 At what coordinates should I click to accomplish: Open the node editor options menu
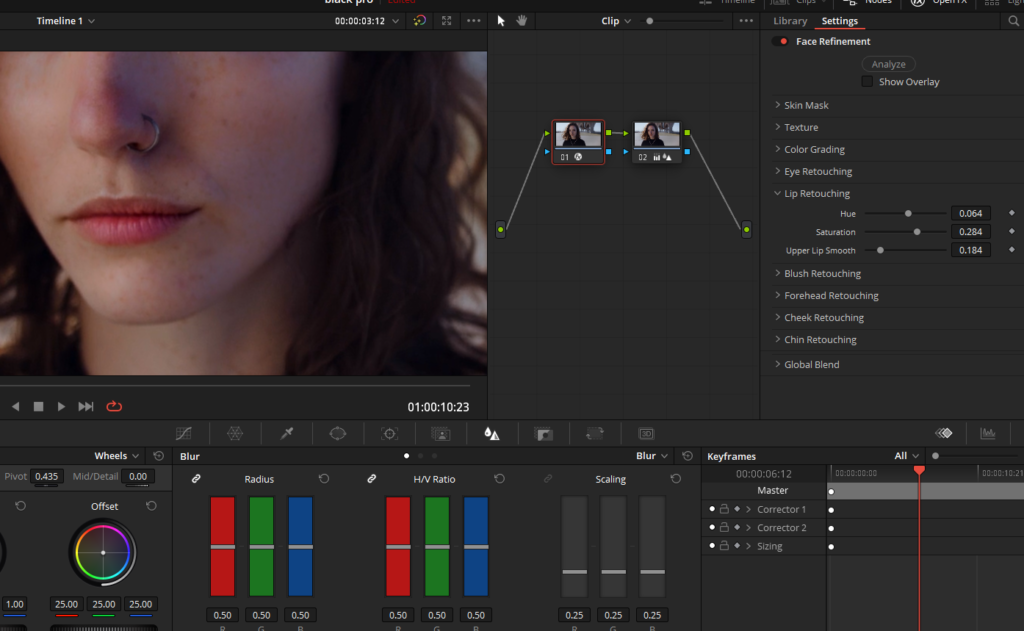click(x=746, y=21)
